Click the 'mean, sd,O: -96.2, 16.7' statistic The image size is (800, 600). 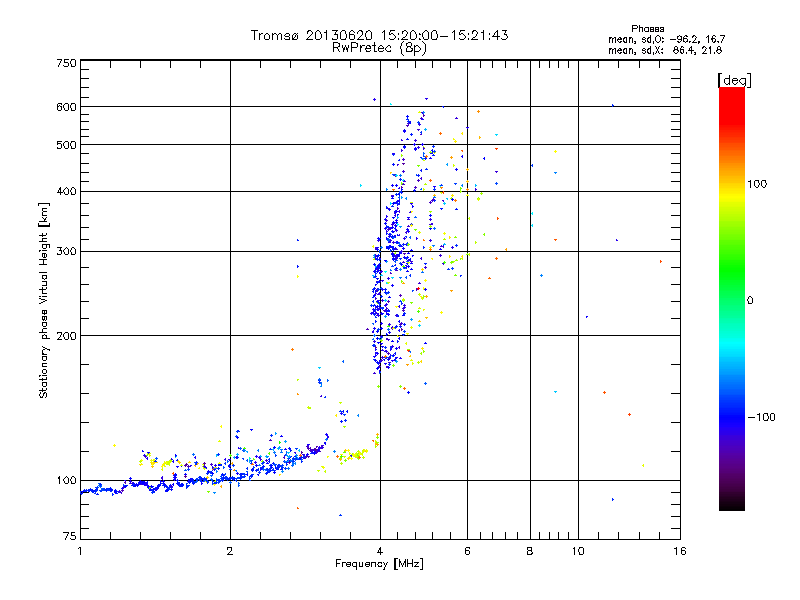(666, 39)
